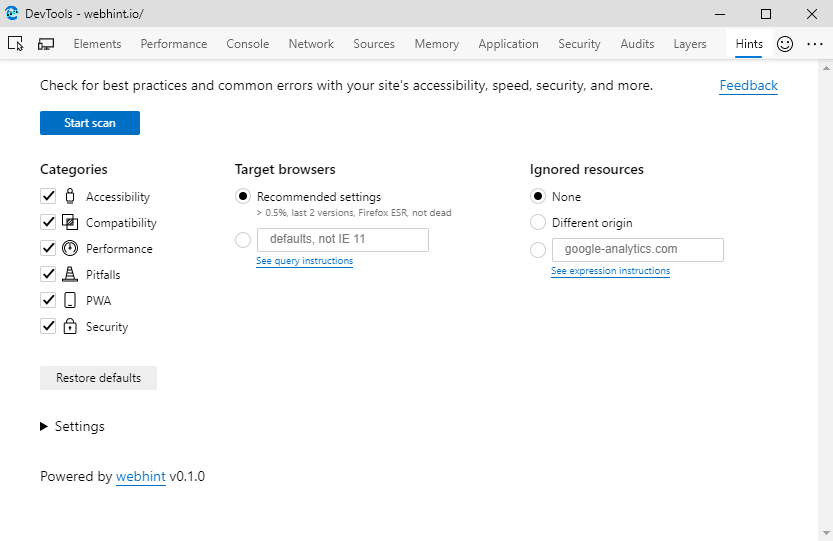Click the Compatibility category icon
Image resolution: width=833 pixels, height=541 pixels.
coord(70,222)
